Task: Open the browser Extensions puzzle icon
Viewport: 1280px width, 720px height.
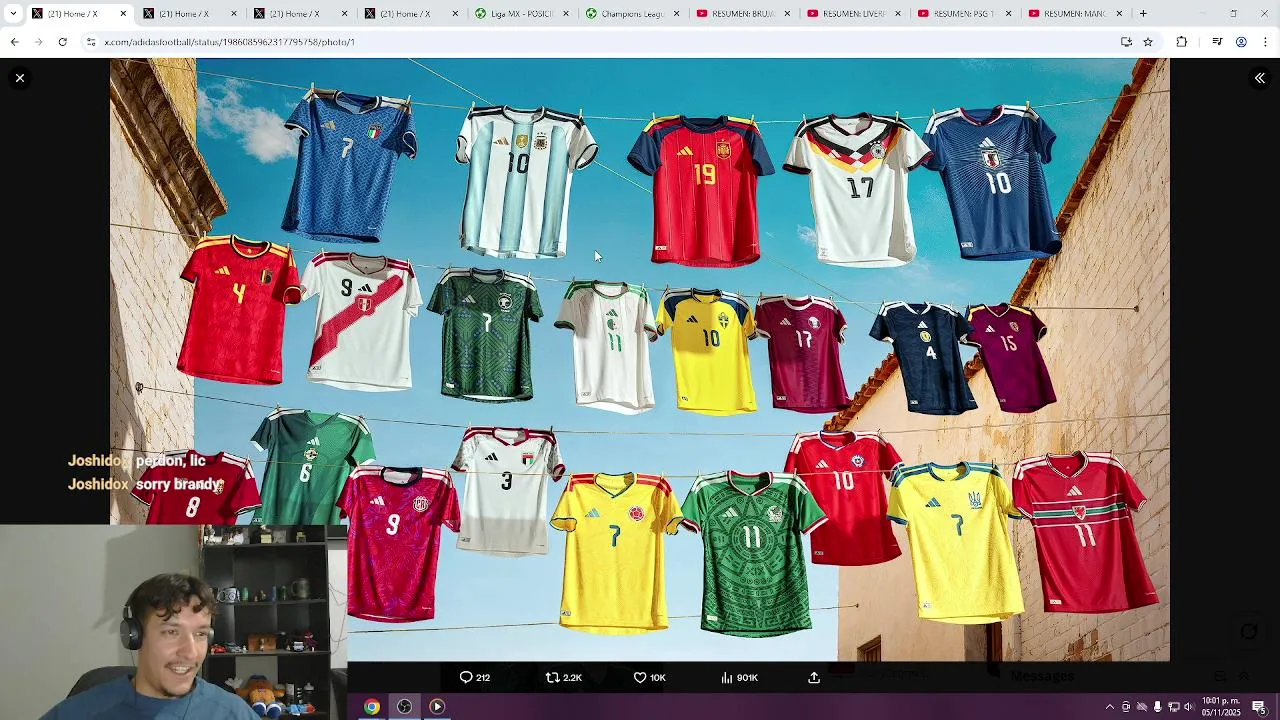Action: tap(1182, 42)
